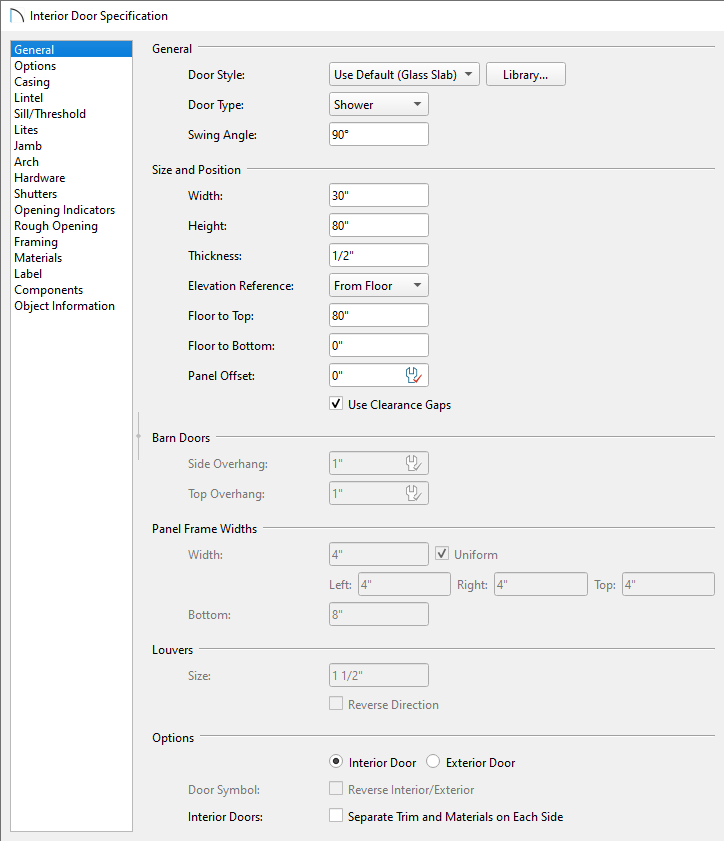Open the Shutters panel
Viewport: 724px width, 841px height.
(x=71, y=194)
